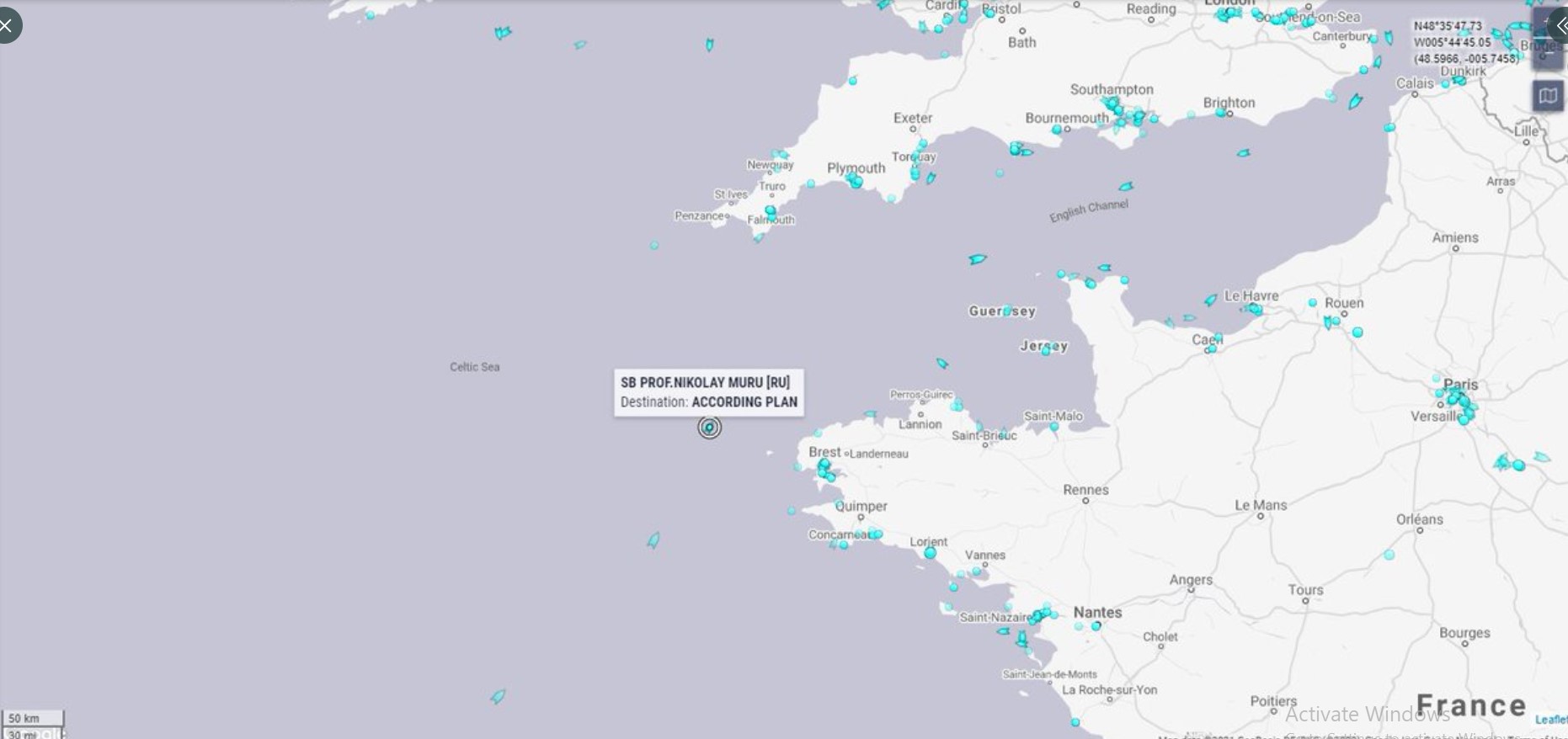Click the vessel dot southeast of Rouen
The width and height of the screenshot is (1568, 739).
[x=1357, y=332]
